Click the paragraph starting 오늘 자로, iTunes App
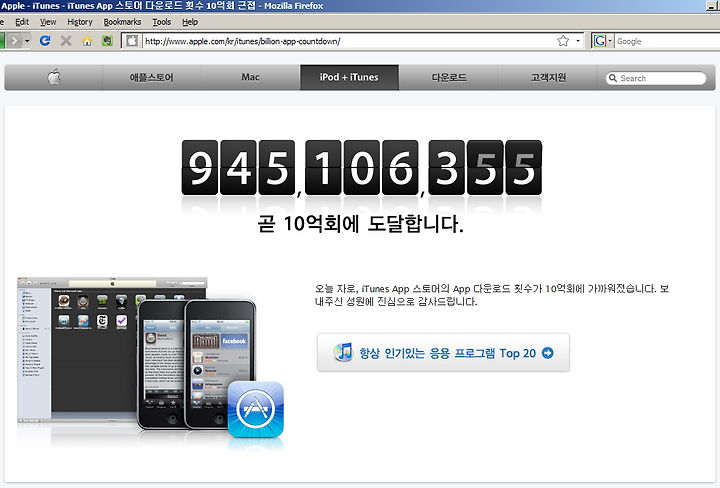 (x=491, y=295)
